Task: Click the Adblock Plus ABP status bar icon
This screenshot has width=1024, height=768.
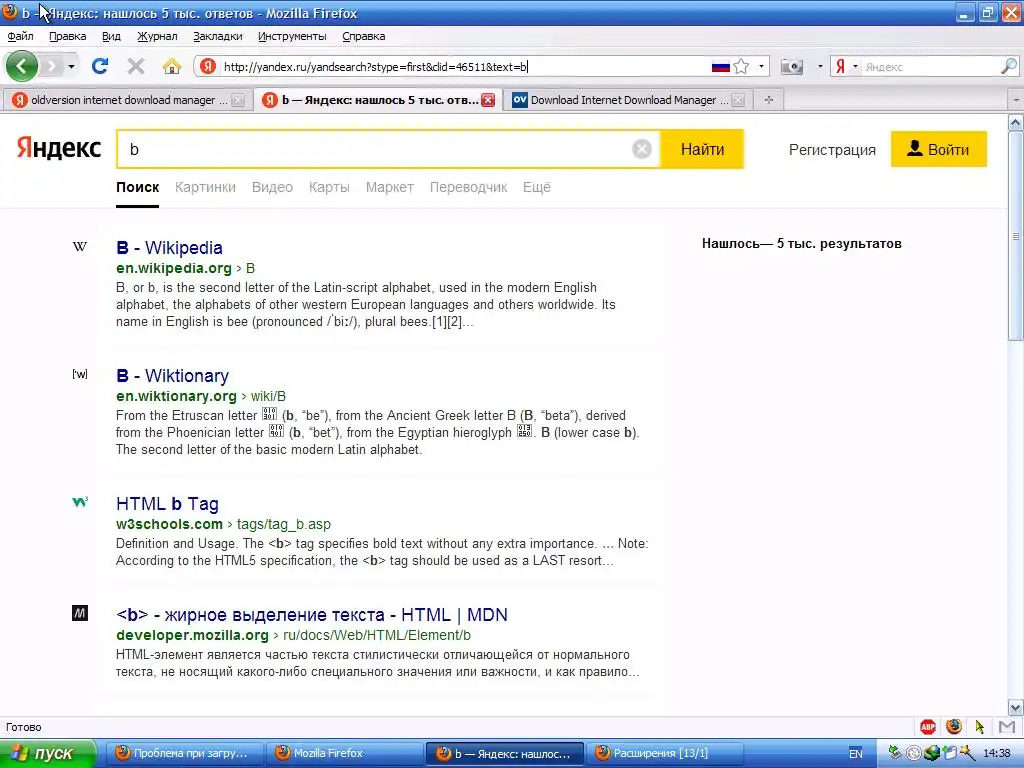Action: coord(927,727)
